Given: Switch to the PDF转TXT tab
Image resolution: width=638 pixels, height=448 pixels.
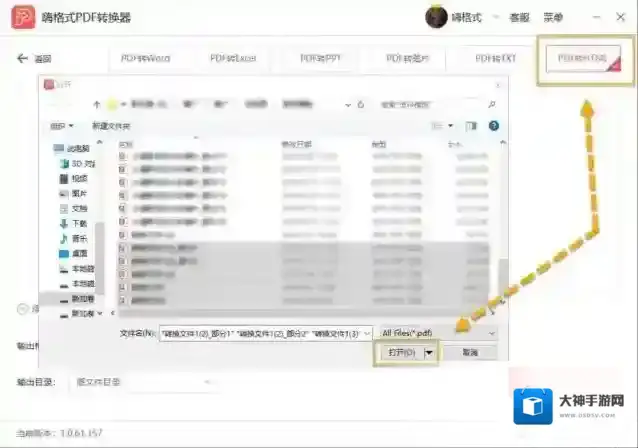Looking at the screenshot, I should (496, 59).
